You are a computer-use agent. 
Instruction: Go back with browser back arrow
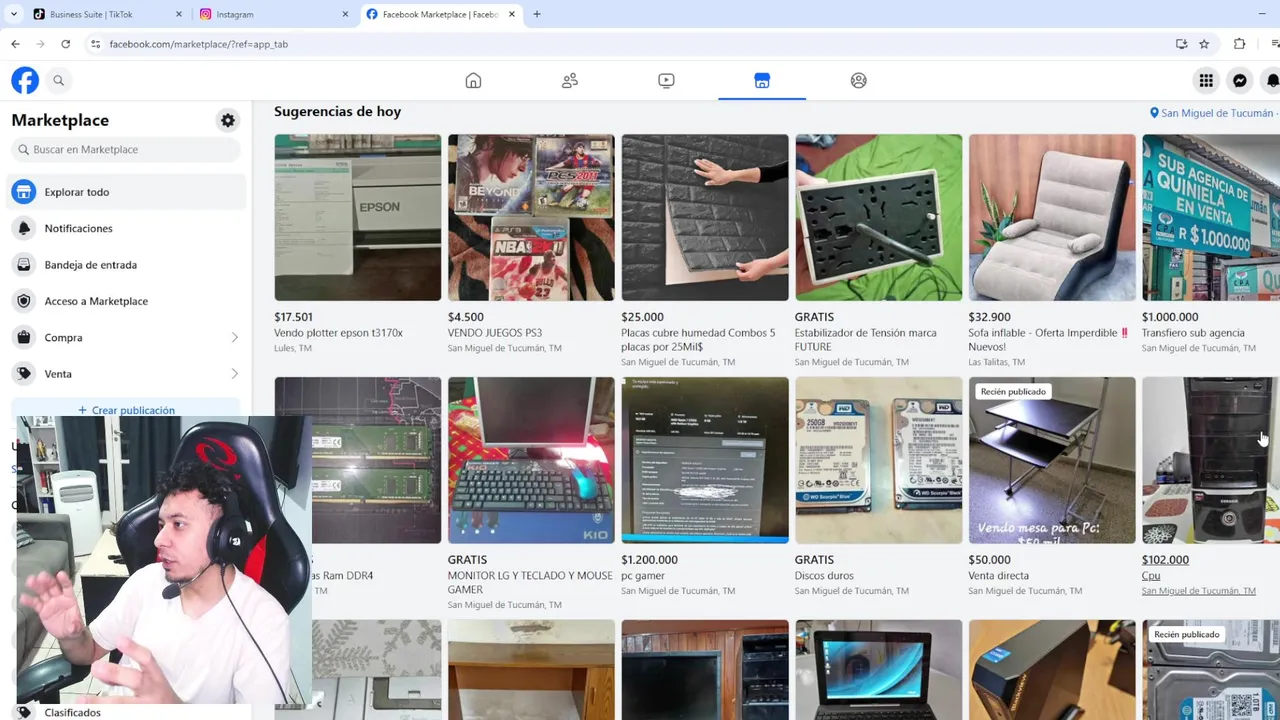[x=15, y=44]
